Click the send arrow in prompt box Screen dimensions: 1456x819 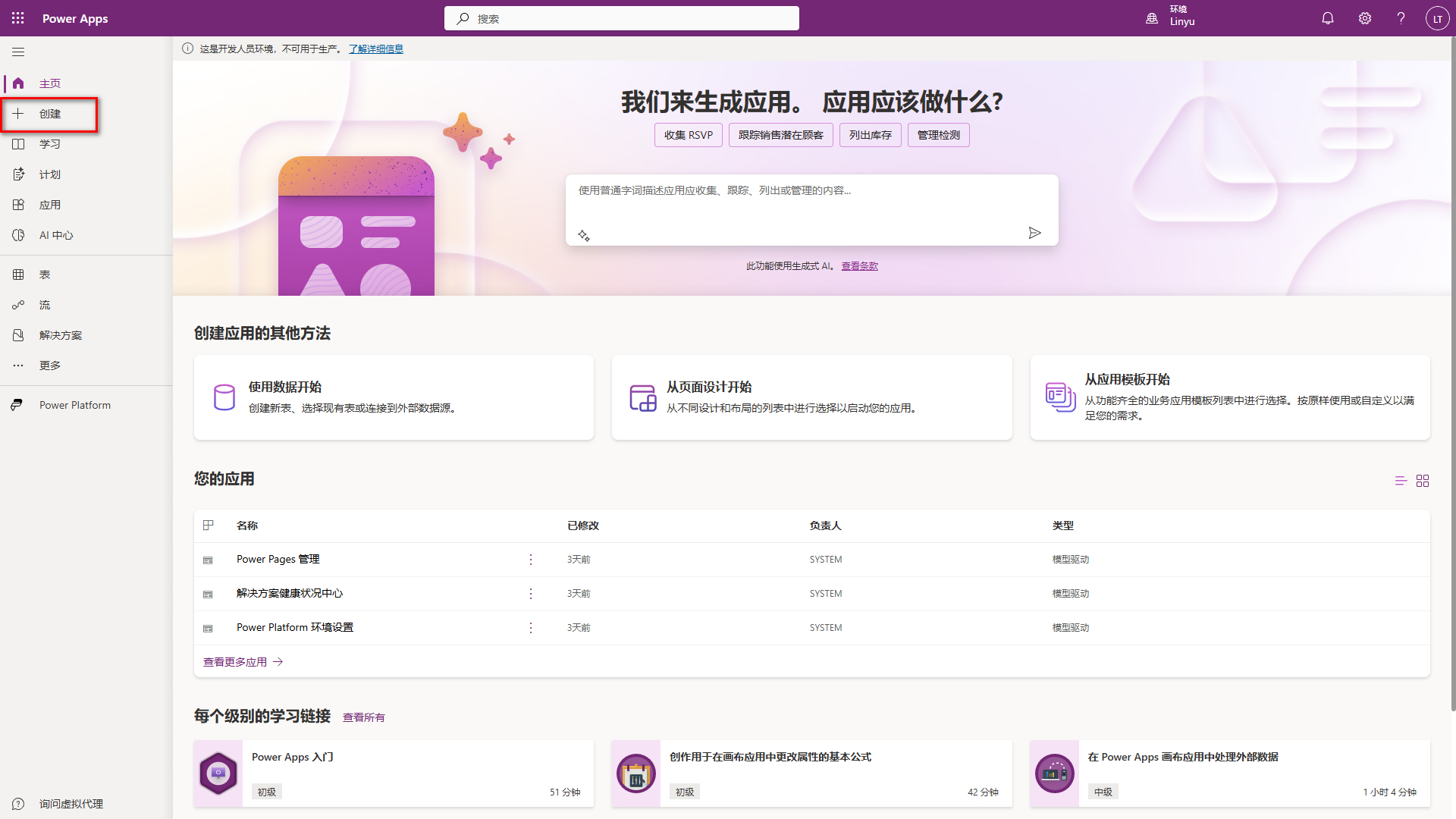1034,233
